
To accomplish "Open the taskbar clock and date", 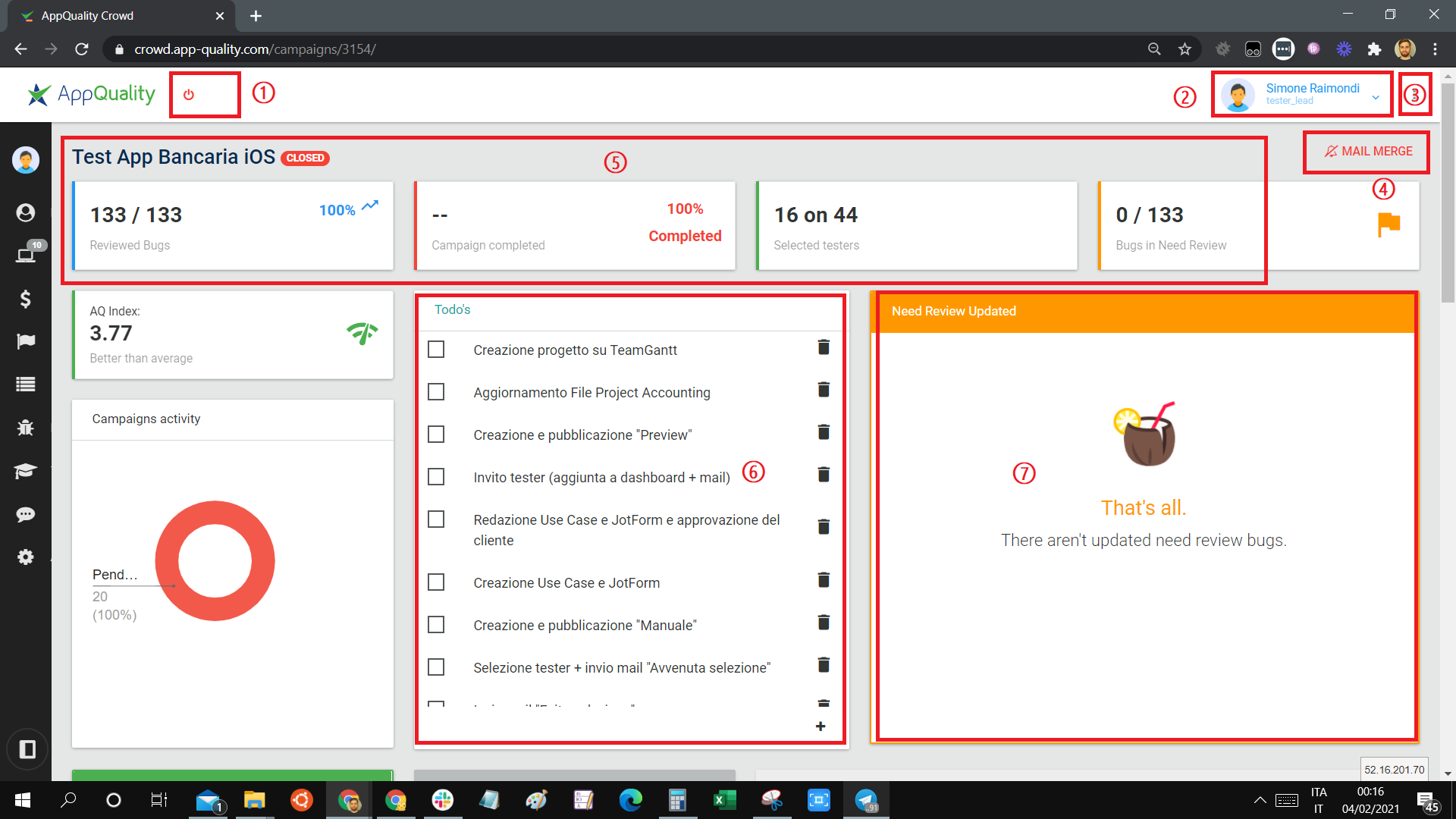I will [x=1370, y=800].
